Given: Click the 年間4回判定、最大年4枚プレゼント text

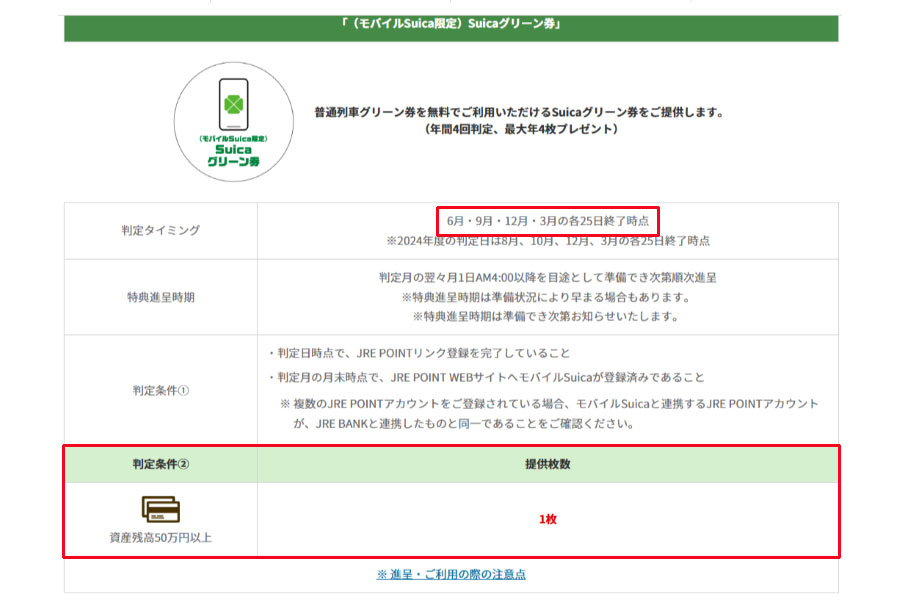Looking at the screenshot, I should [x=518, y=129].
